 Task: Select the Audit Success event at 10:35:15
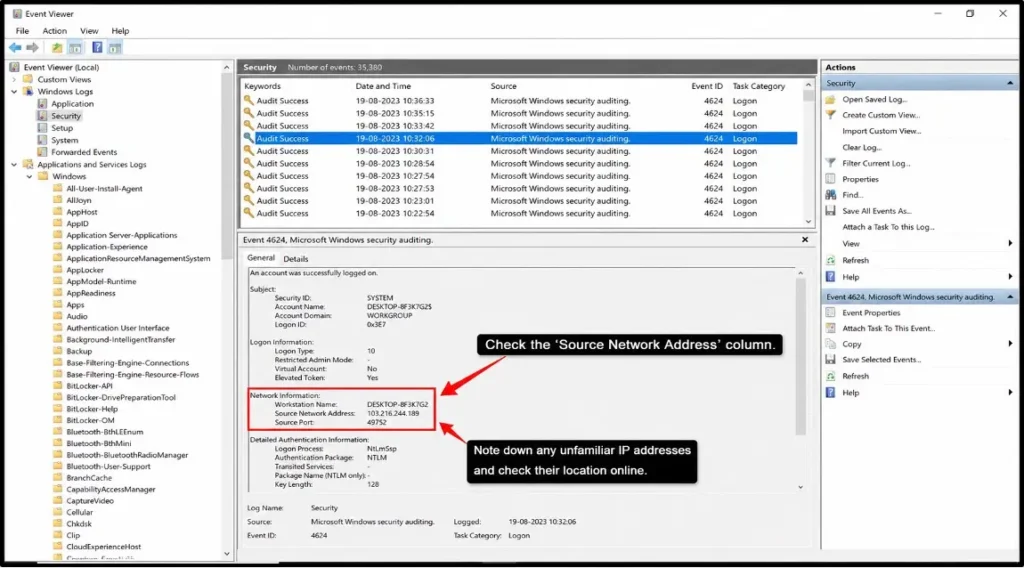[x=519, y=114]
